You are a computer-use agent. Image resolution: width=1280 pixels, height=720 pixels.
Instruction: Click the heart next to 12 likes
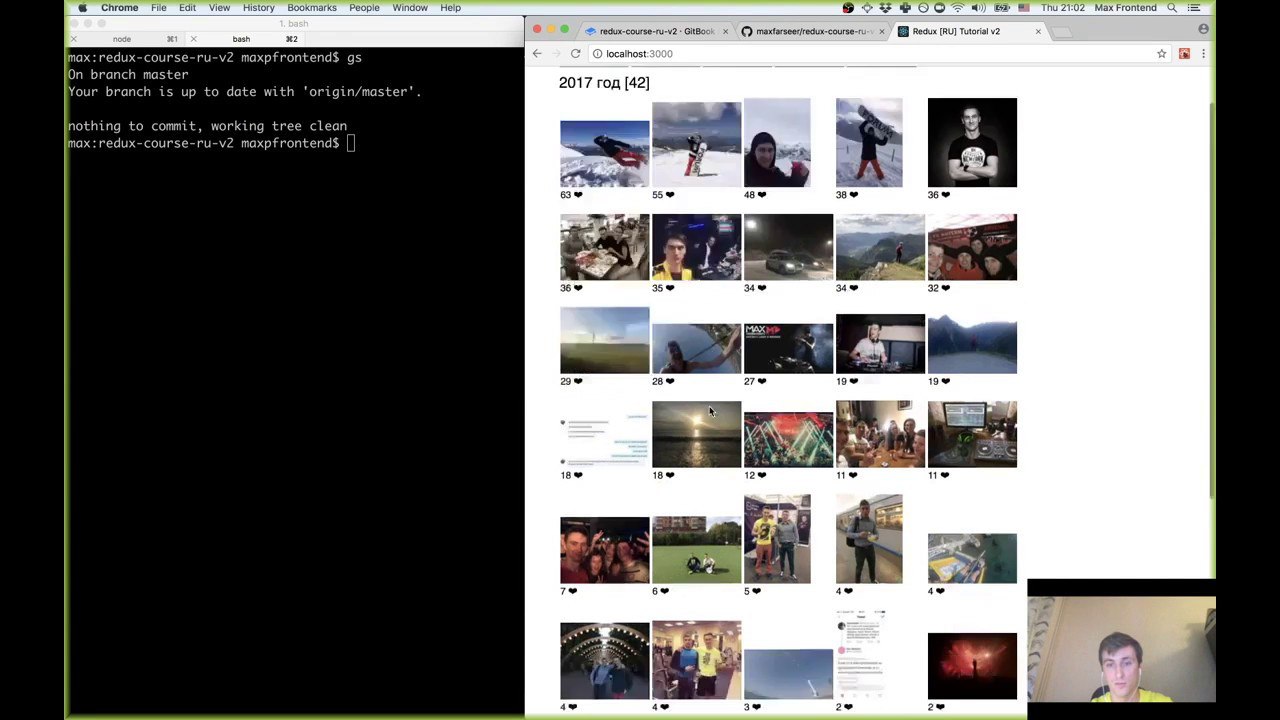click(762, 475)
